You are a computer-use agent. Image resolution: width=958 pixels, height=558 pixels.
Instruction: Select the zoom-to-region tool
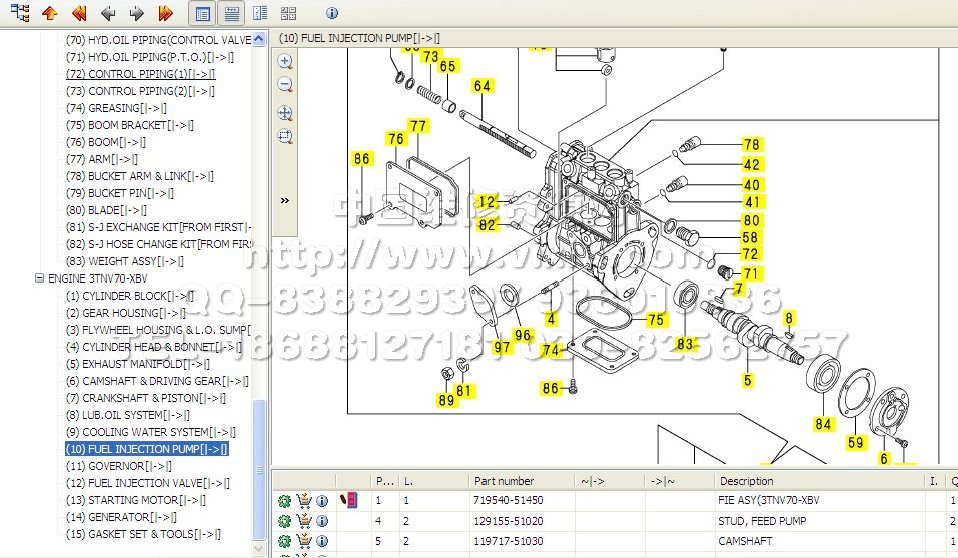pyautogui.click(x=285, y=136)
